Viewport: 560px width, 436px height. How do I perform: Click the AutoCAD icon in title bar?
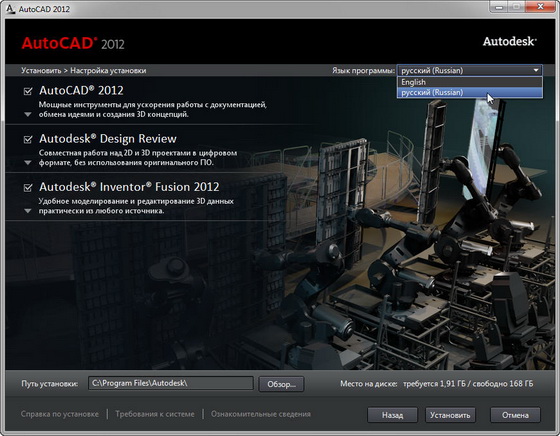[x=11, y=9]
